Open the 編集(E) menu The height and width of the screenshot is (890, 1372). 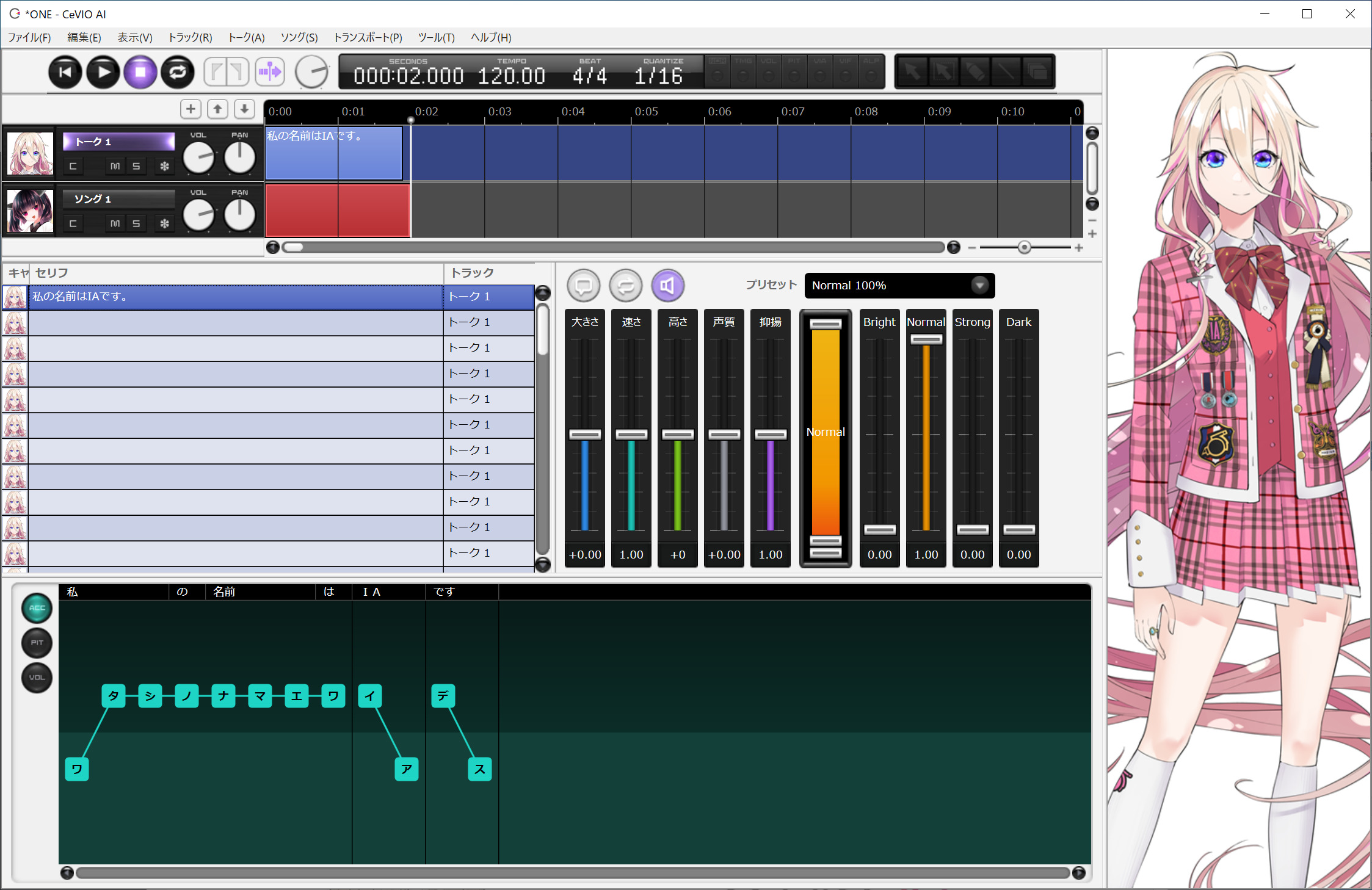pyautogui.click(x=84, y=37)
